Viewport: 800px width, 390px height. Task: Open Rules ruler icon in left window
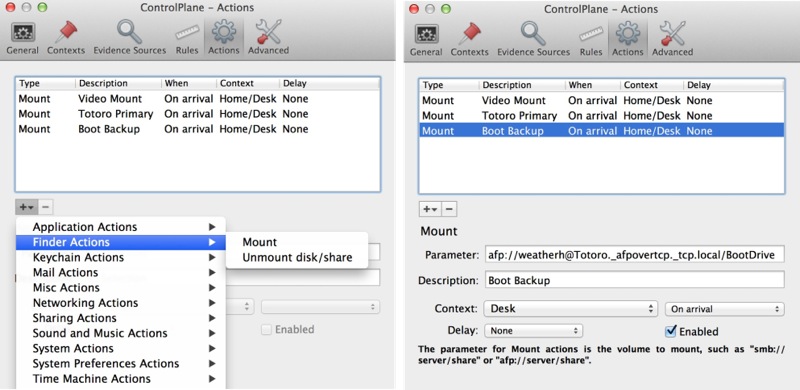pos(187,38)
